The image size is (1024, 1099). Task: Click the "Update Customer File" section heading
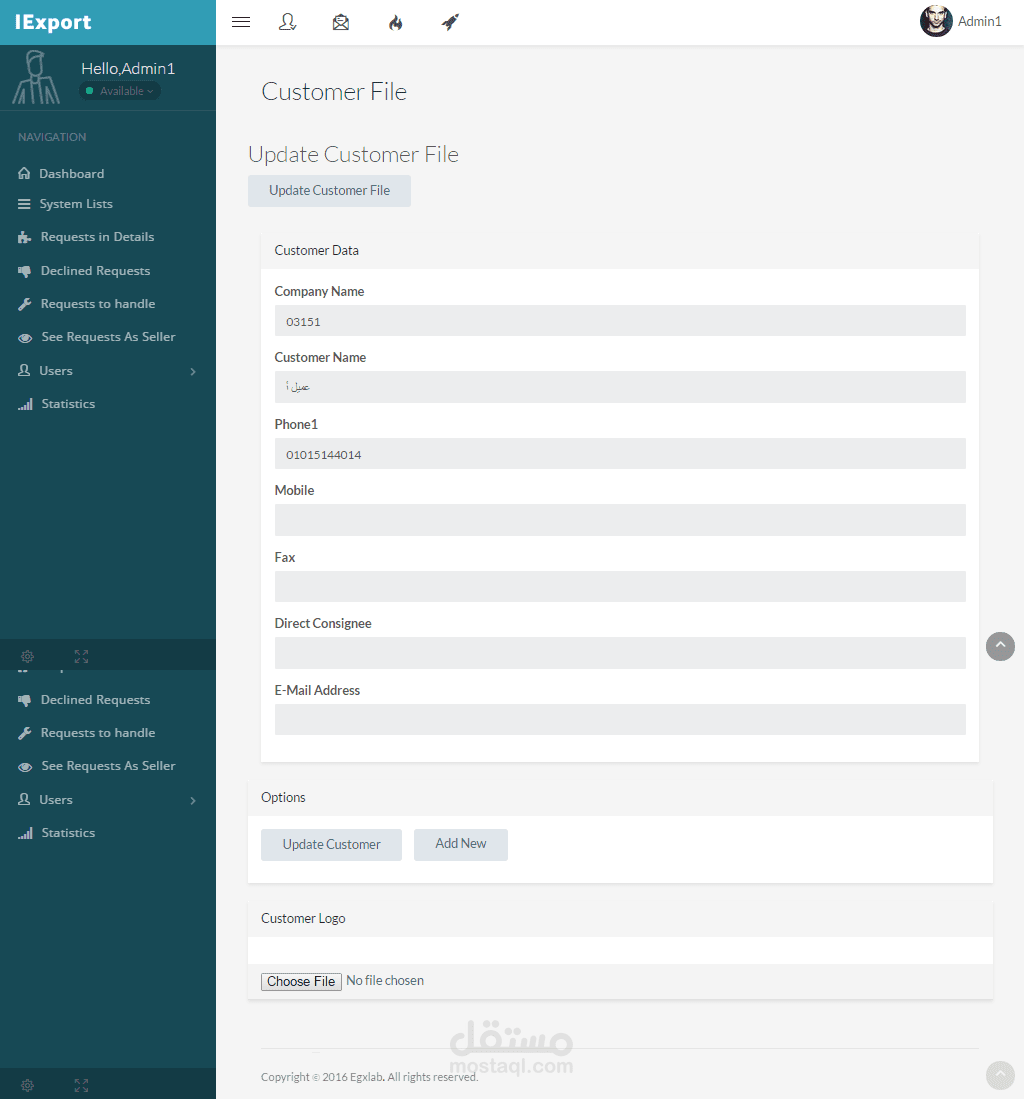point(353,154)
